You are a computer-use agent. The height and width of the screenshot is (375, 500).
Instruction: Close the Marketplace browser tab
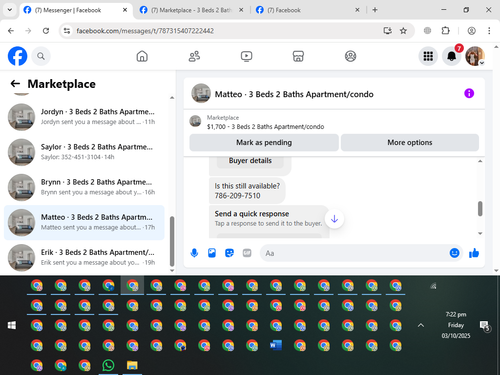[x=241, y=10]
